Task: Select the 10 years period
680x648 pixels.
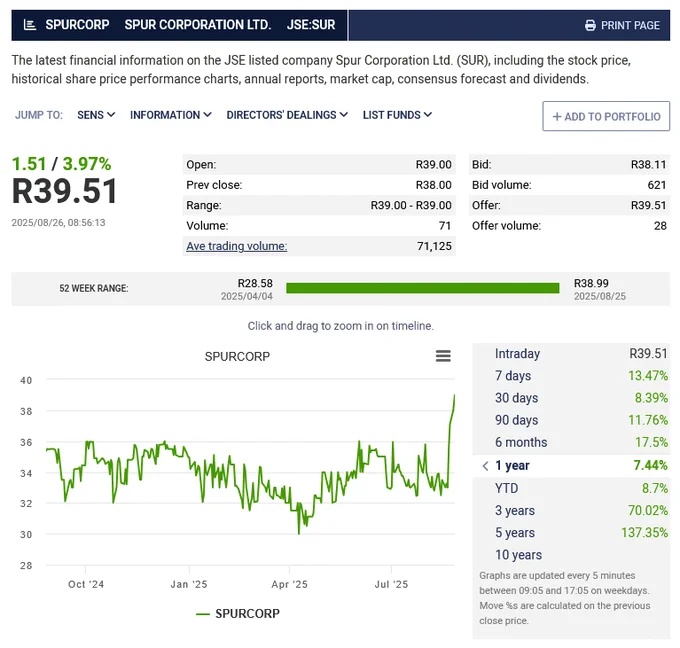Action: 571,555
